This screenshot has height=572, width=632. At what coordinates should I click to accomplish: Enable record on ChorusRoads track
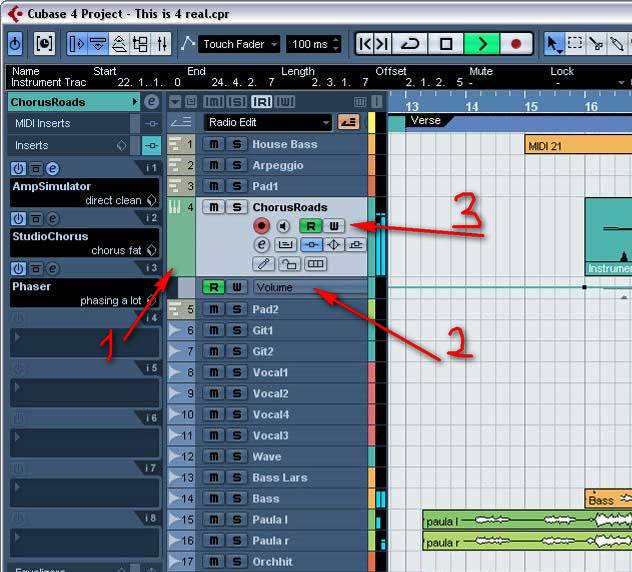point(262,226)
